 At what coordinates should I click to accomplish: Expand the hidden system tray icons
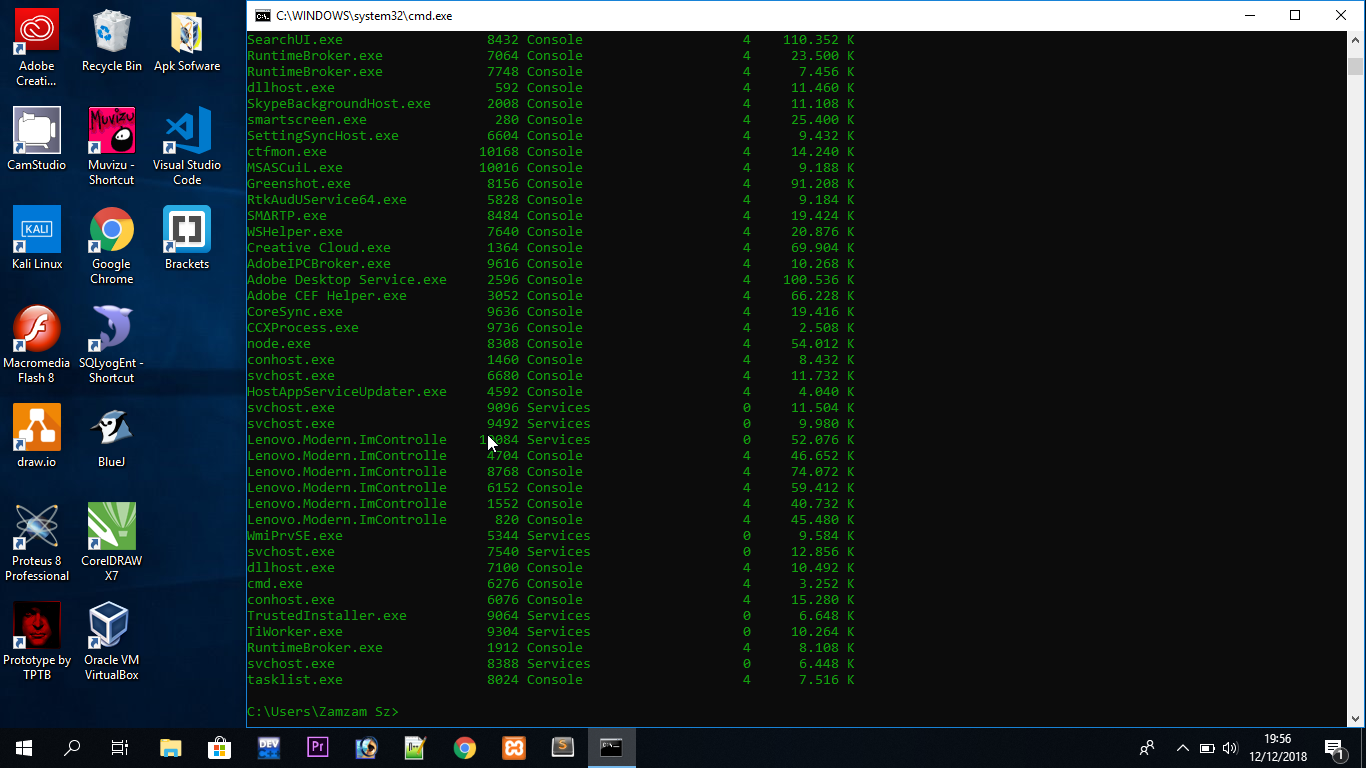(1181, 747)
